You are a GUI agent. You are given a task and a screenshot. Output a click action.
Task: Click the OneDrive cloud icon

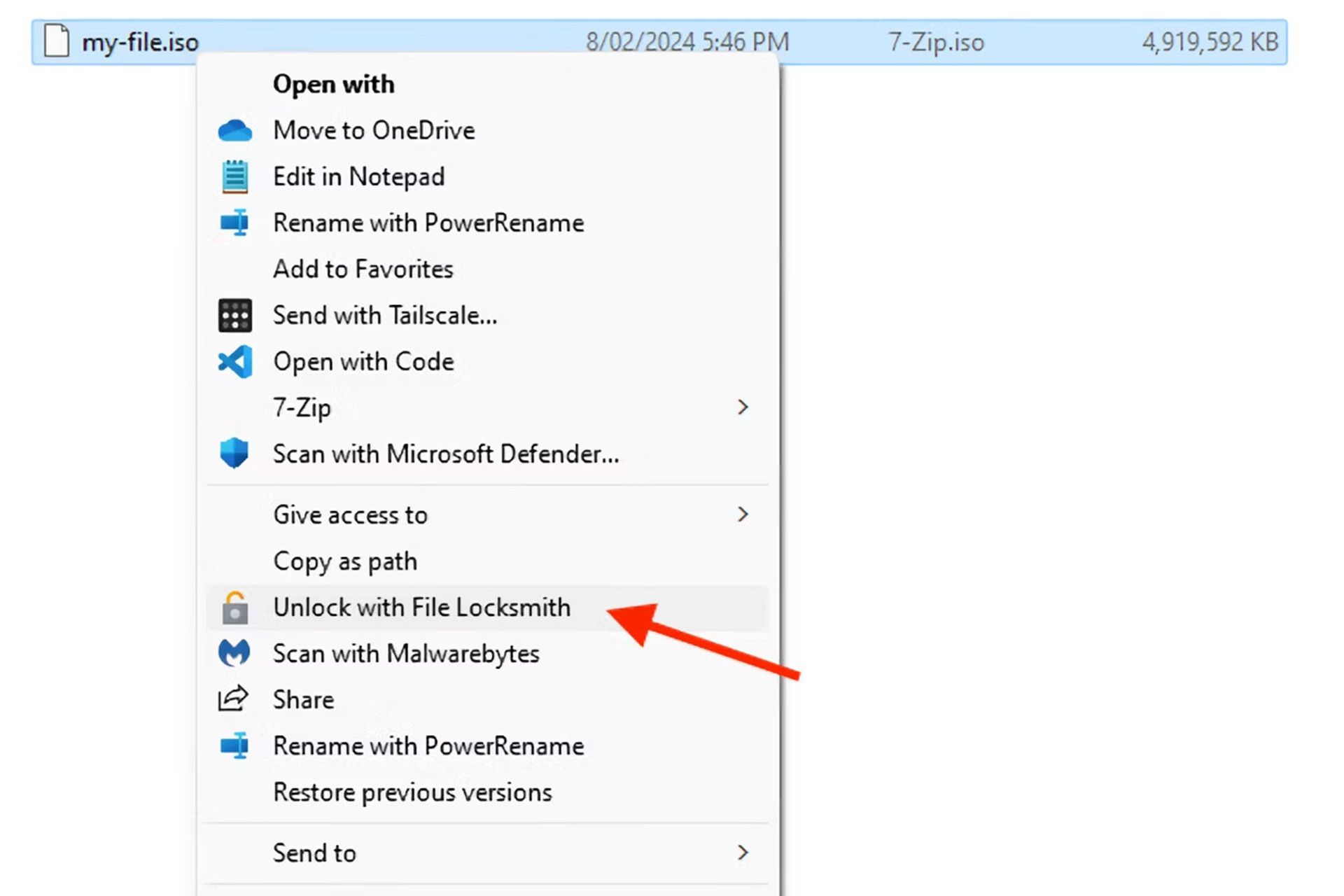click(x=234, y=131)
